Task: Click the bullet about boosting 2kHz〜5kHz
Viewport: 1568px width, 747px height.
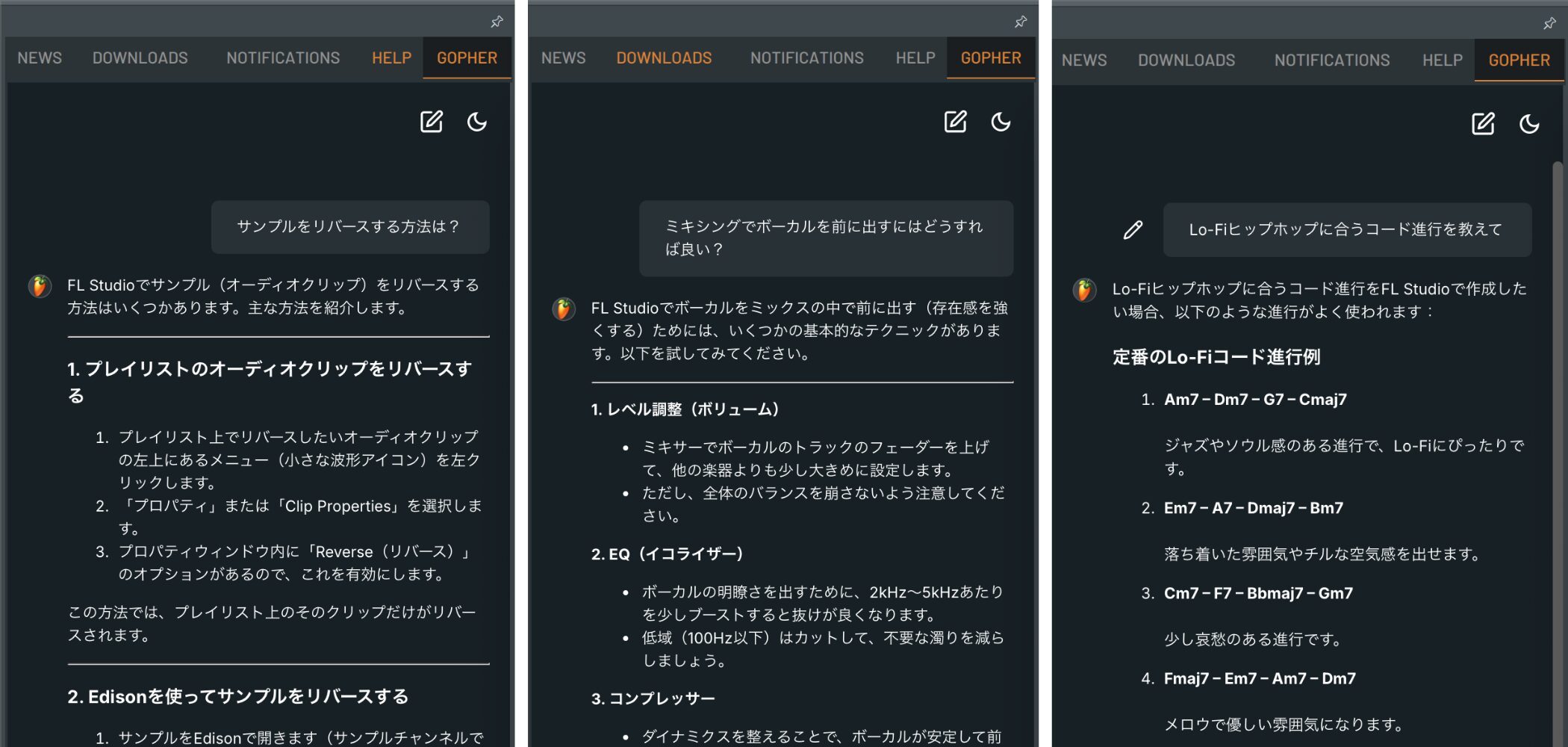Action: tap(823, 603)
